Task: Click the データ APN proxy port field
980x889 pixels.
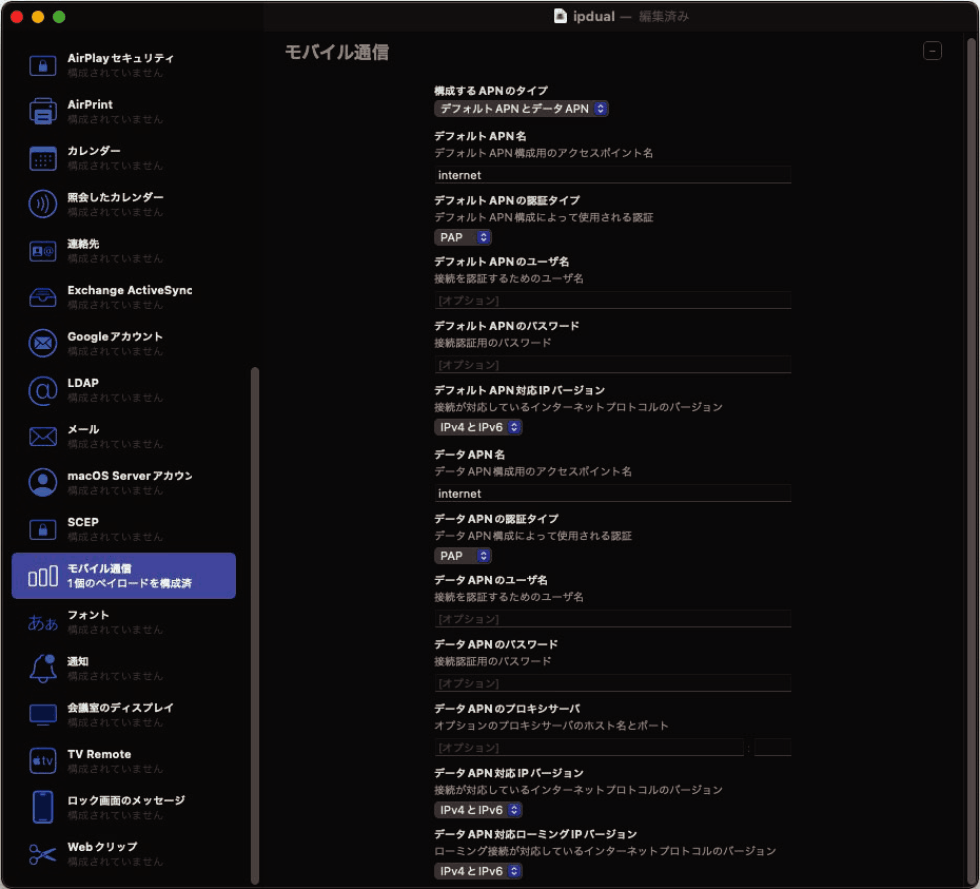Action: [x=772, y=748]
